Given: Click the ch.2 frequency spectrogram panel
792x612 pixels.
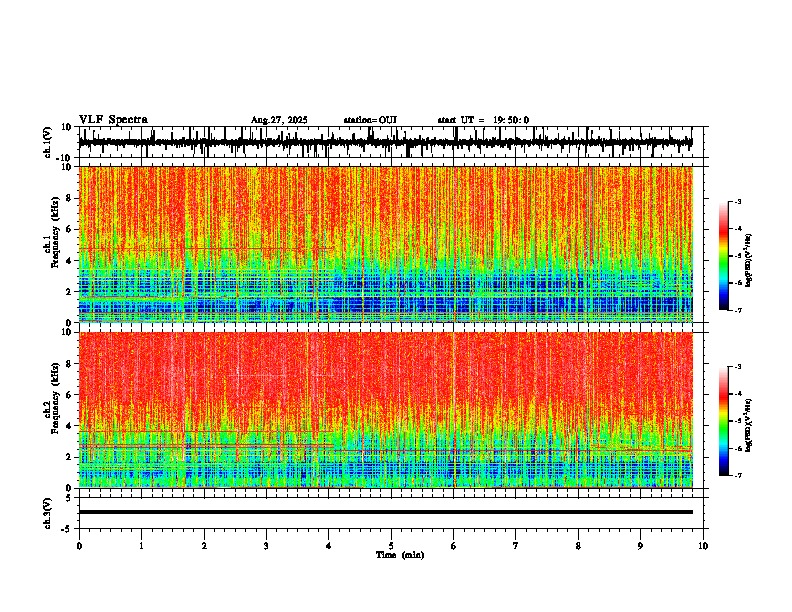Looking at the screenshot, I should click(x=386, y=410).
